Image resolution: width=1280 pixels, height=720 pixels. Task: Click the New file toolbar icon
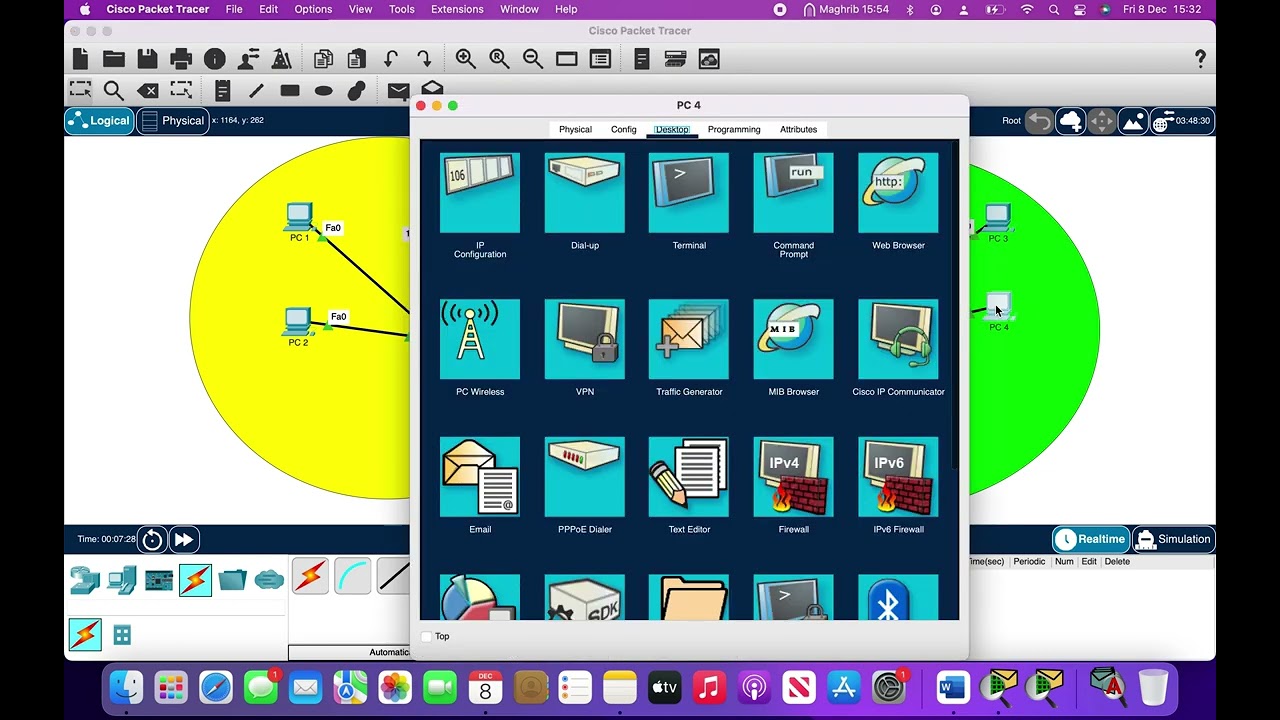pos(80,59)
